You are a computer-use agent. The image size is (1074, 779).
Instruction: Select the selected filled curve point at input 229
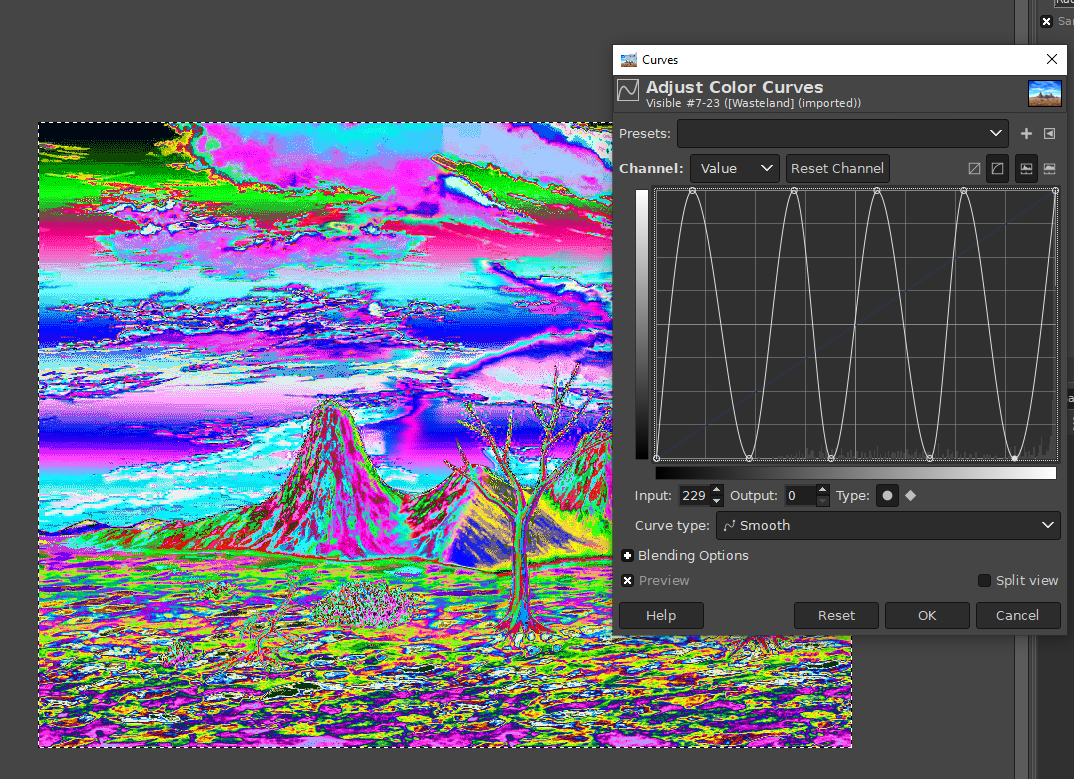click(x=1014, y=458)
